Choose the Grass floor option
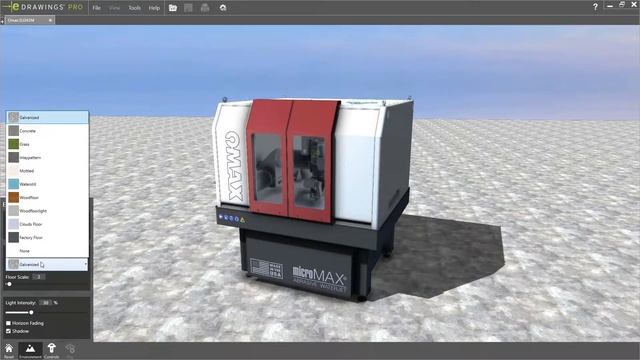 pyautogui.click(x=47, y=144)
